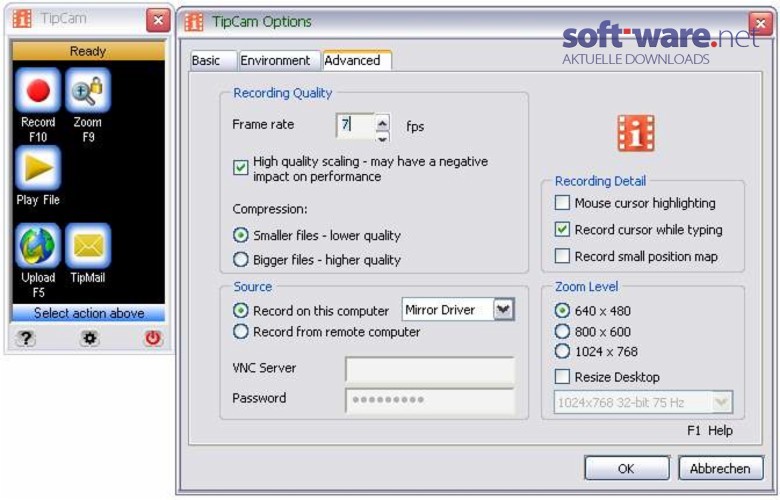
Task: Select 1024 x 768 zoom level
Action: click(562, 351)
